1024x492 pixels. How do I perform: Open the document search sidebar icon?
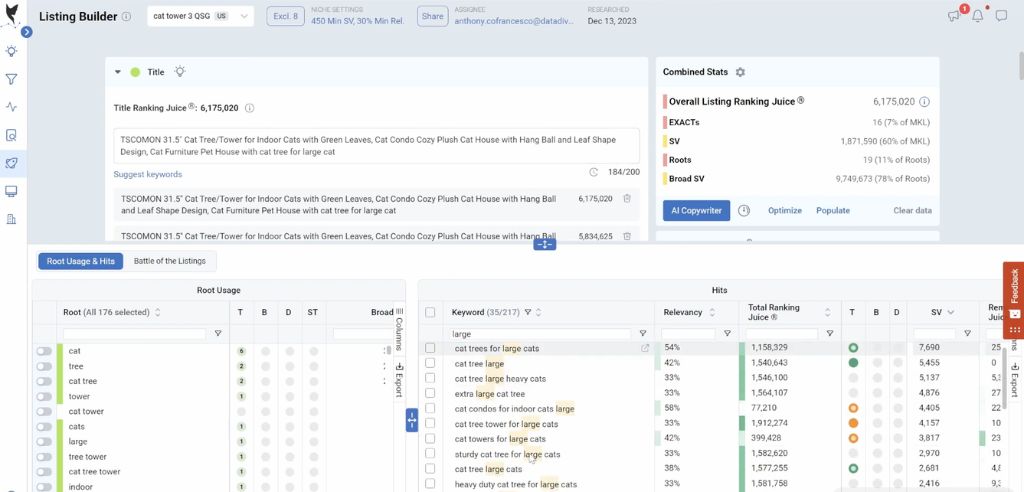(x=11, y=135)
